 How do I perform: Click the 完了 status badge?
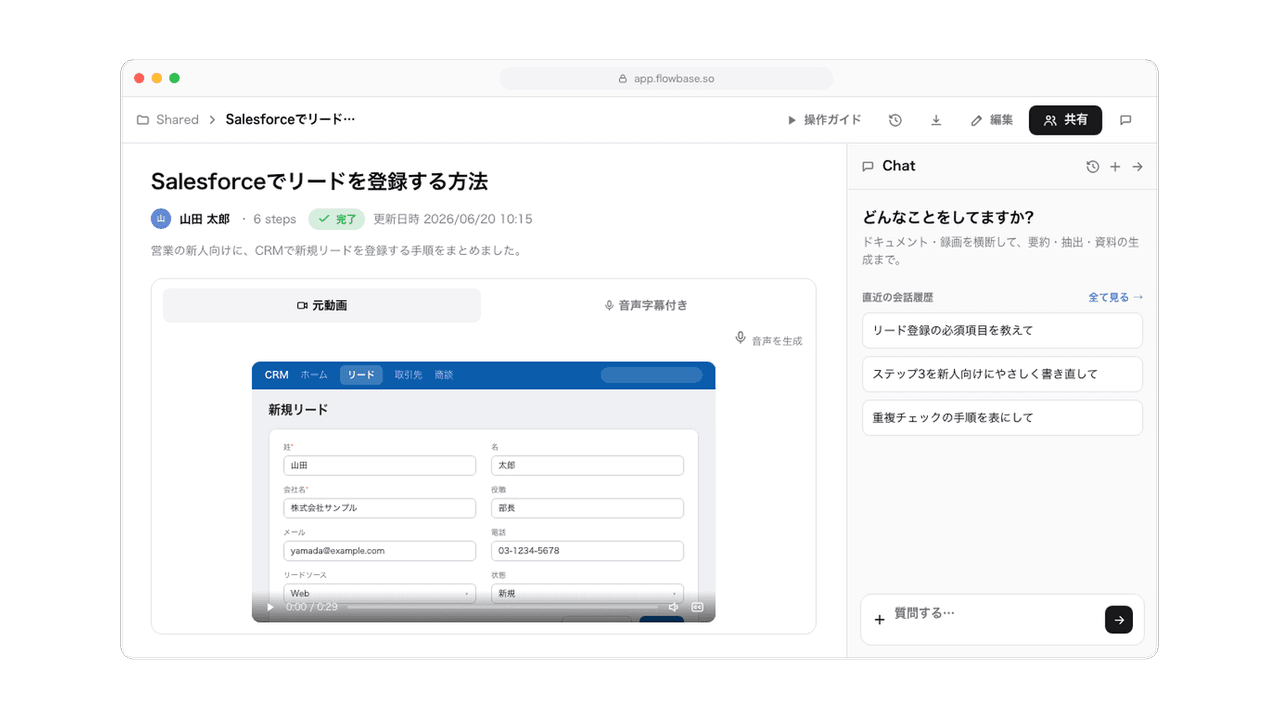(x=337, y=219)
